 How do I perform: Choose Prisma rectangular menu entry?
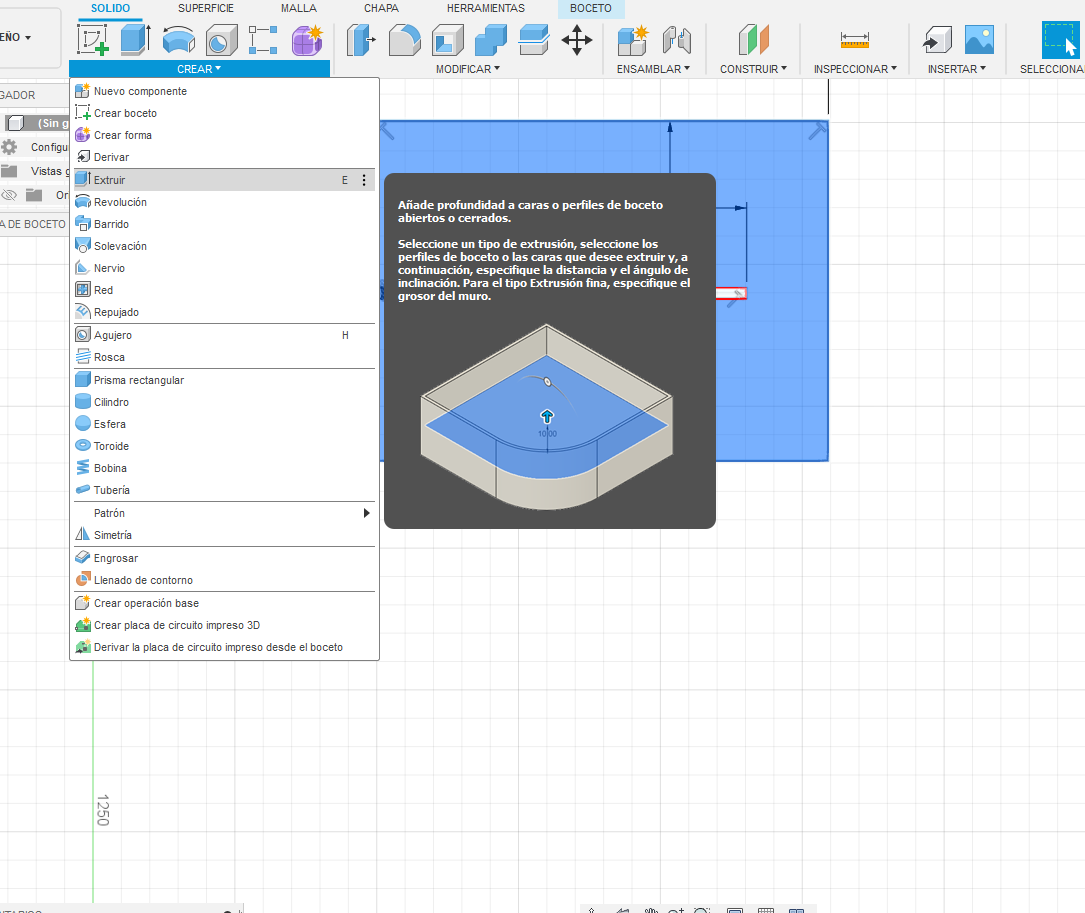point(224,380)
